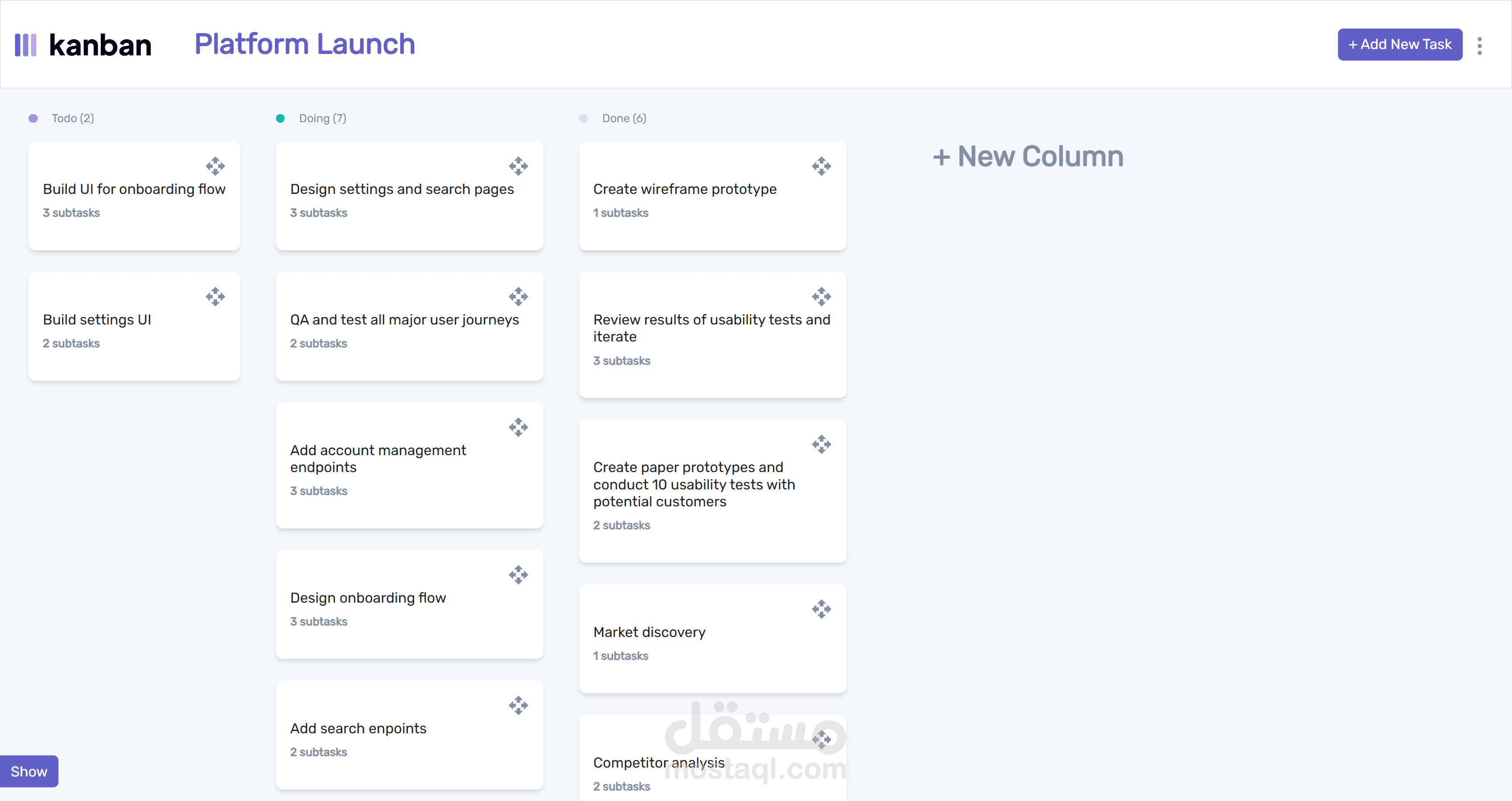Click the kanban logo icon
Viewport: 1512px width, 801px height.
click(x=25, y=45)
